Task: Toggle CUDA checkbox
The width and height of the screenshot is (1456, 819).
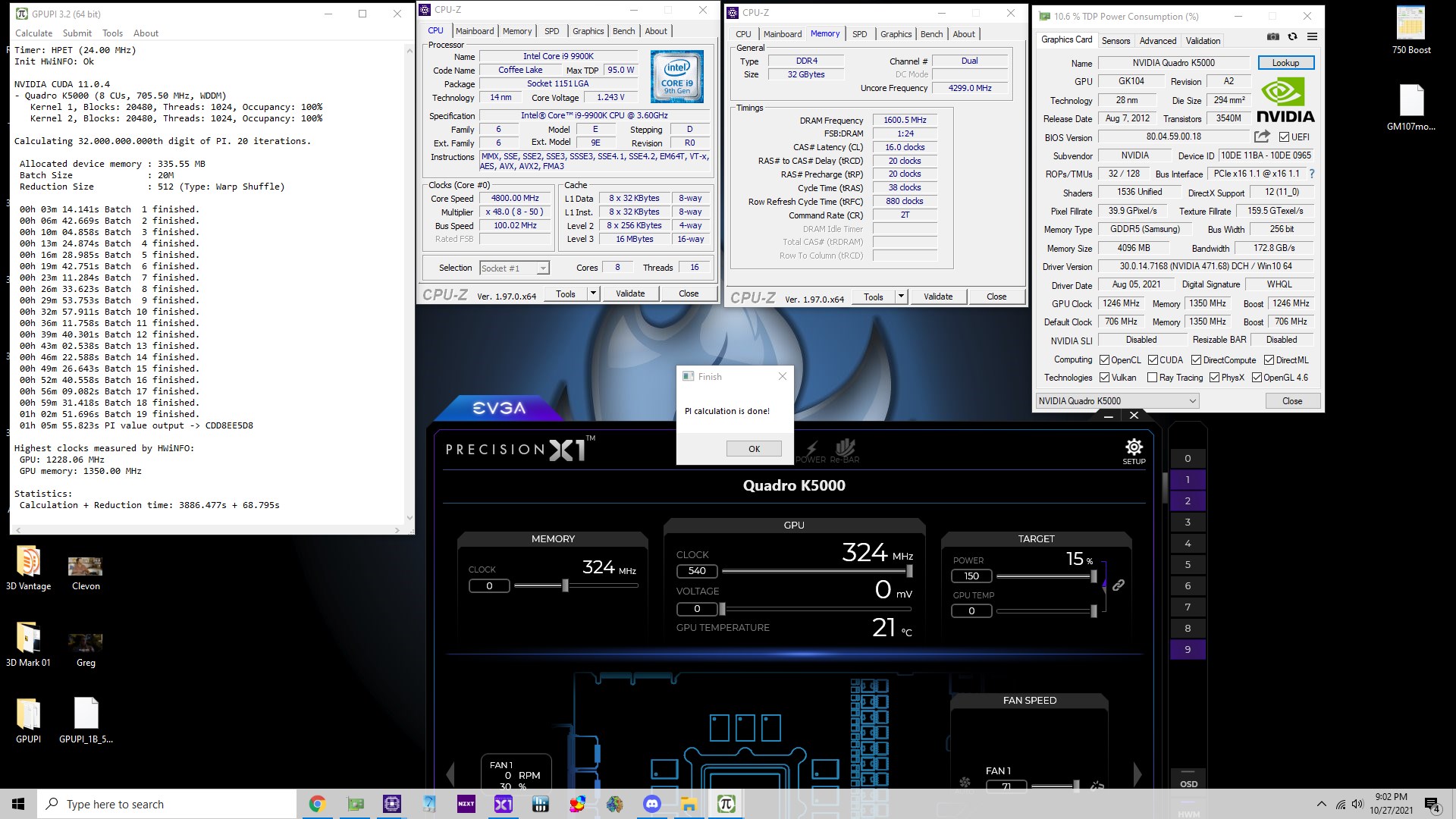Action: tap(1153, 360)
